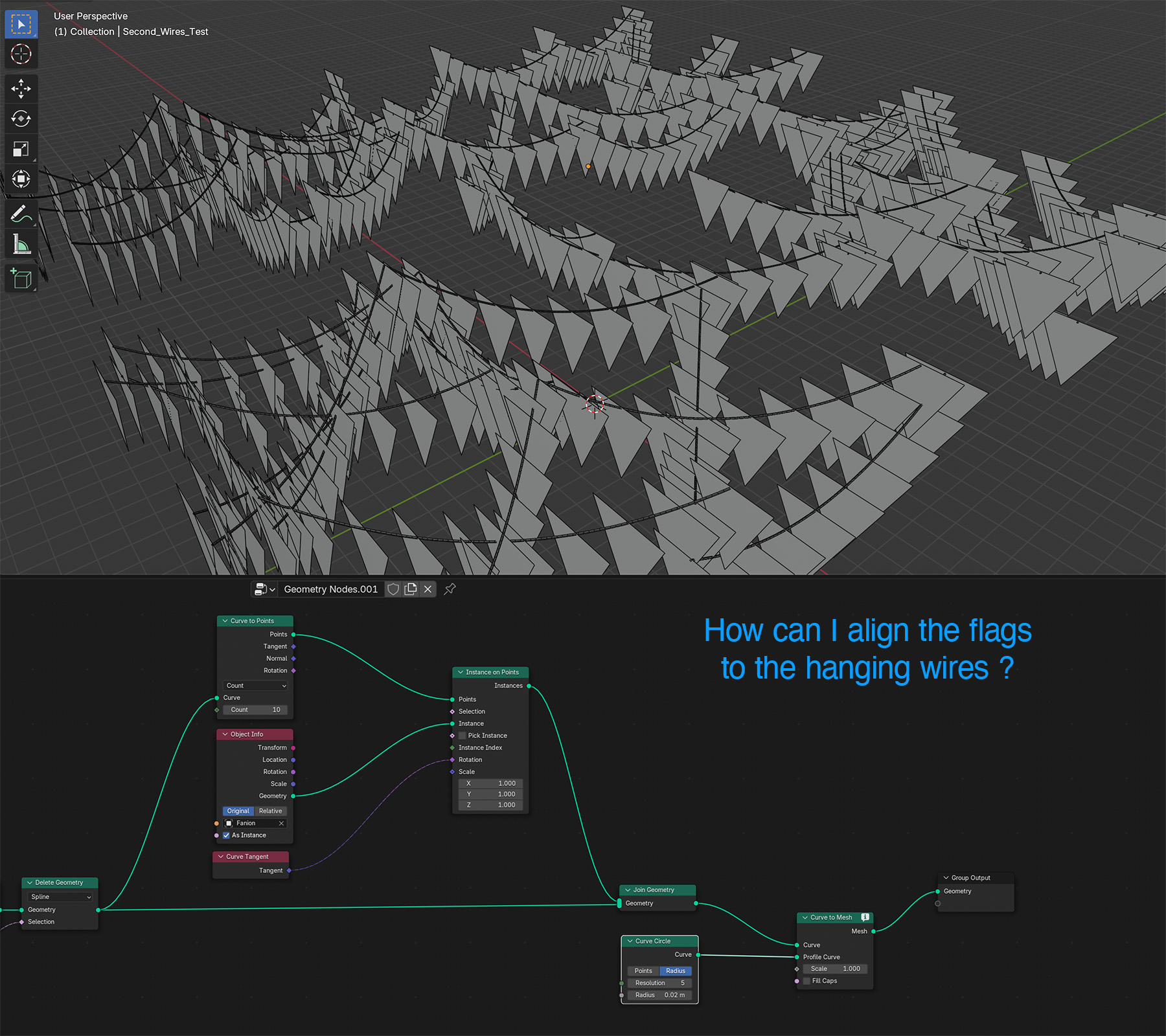
Task: Collapse the Object Info node
Action: coord(225,734)
